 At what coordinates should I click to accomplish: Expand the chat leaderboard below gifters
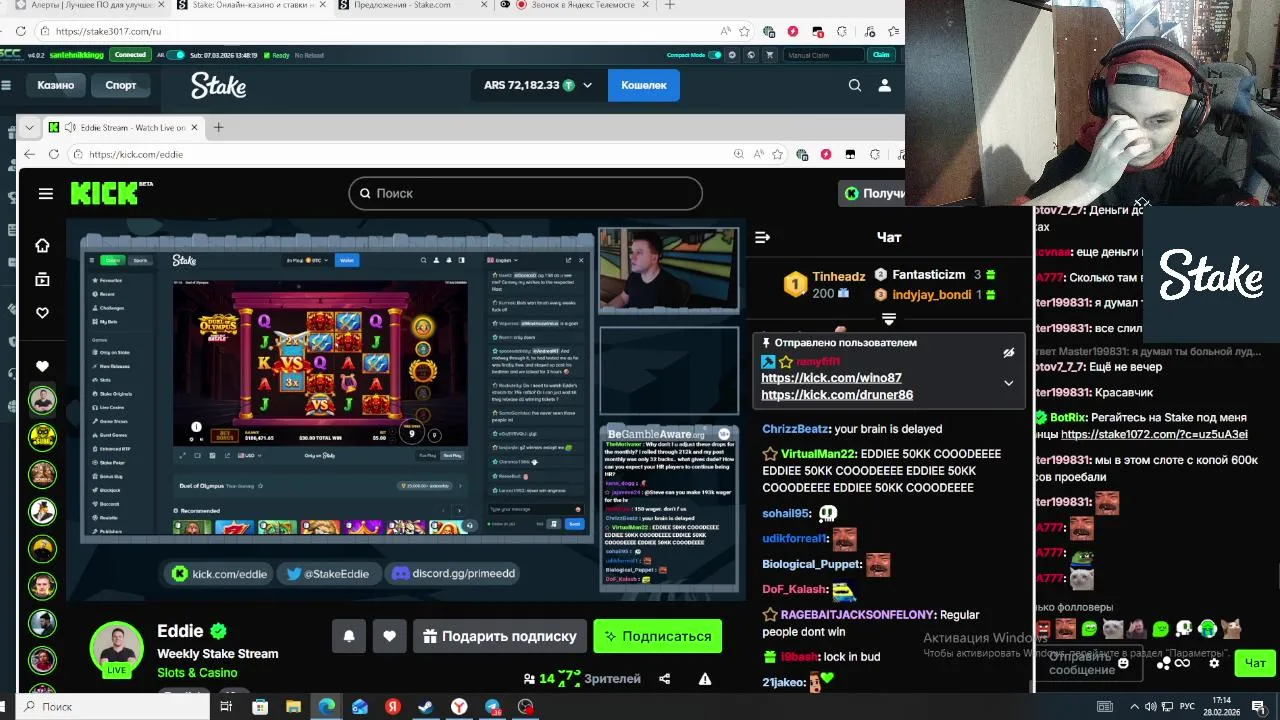click(888, 319)
